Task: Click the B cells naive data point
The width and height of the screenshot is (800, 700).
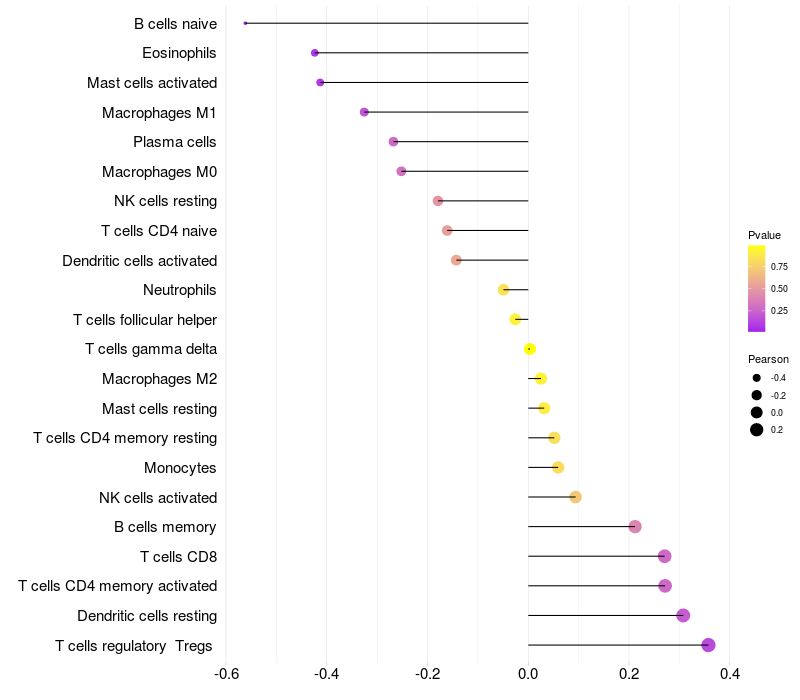Action: tap(245, 23)
